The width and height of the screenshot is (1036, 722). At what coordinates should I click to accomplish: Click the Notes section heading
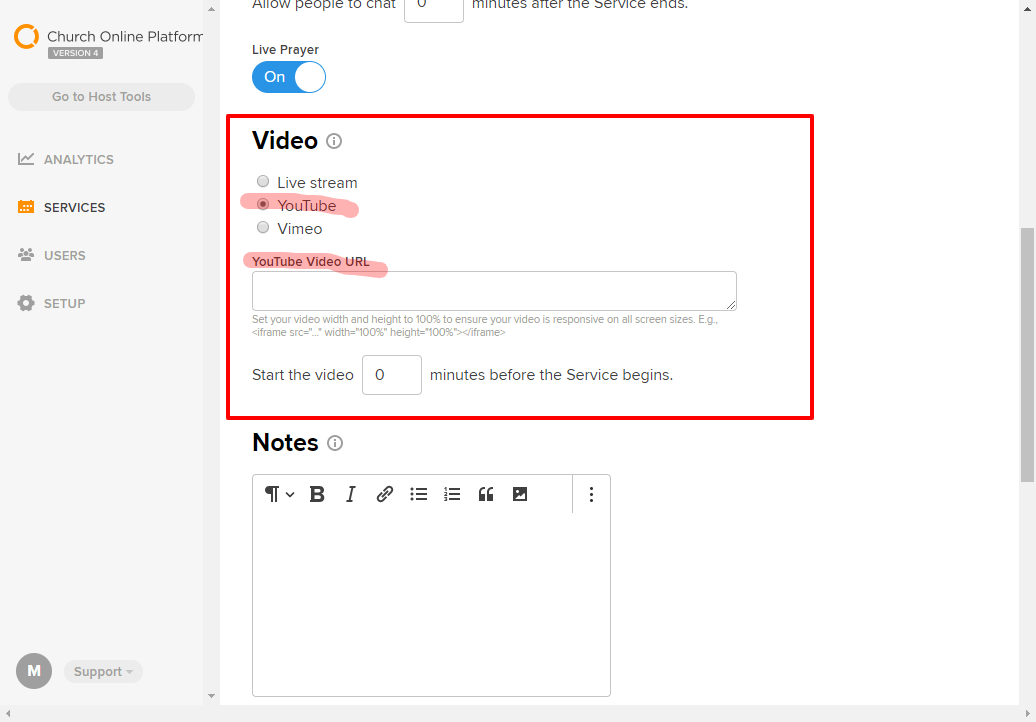[285, 443]
